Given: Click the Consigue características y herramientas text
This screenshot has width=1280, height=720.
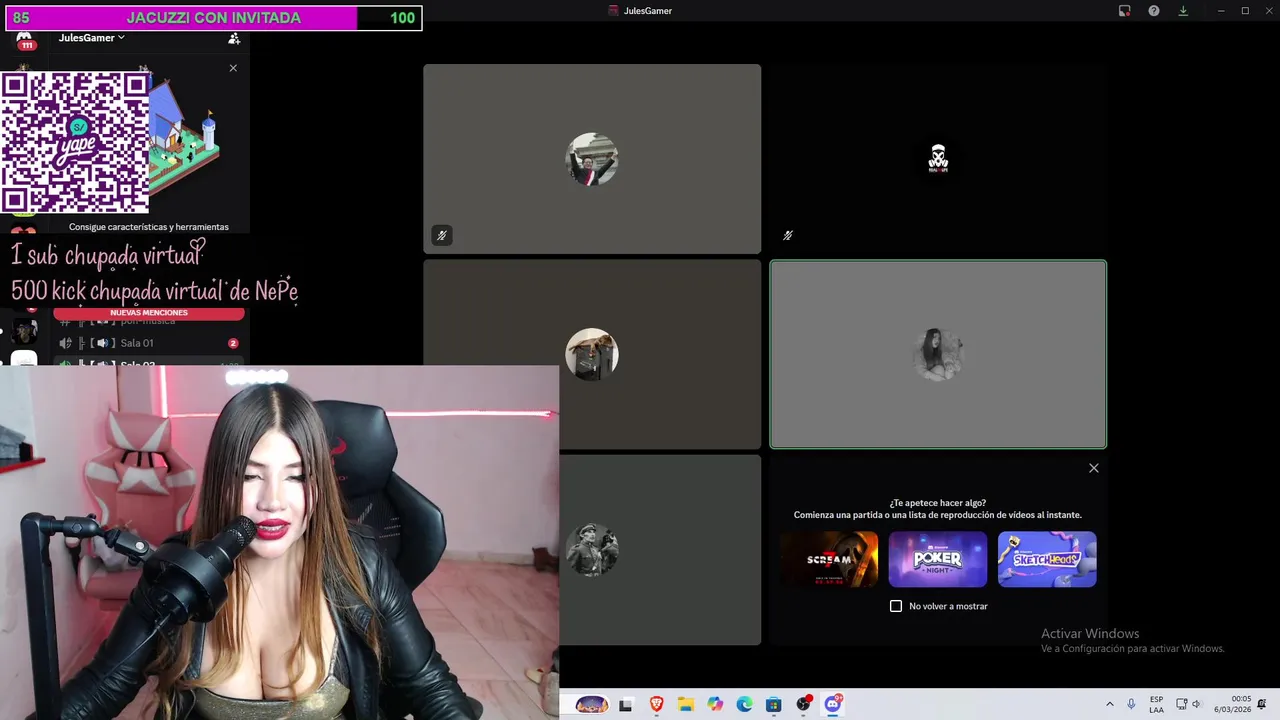Looking at the screenshot, I should (x=149, y=227).
